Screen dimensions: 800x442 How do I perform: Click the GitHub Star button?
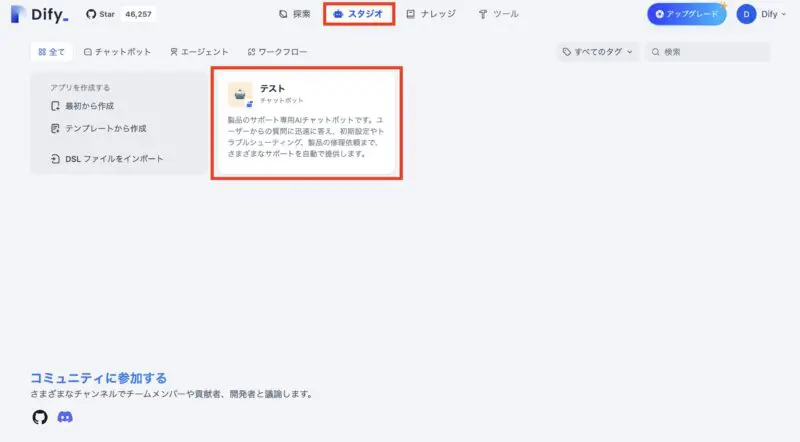102,15
